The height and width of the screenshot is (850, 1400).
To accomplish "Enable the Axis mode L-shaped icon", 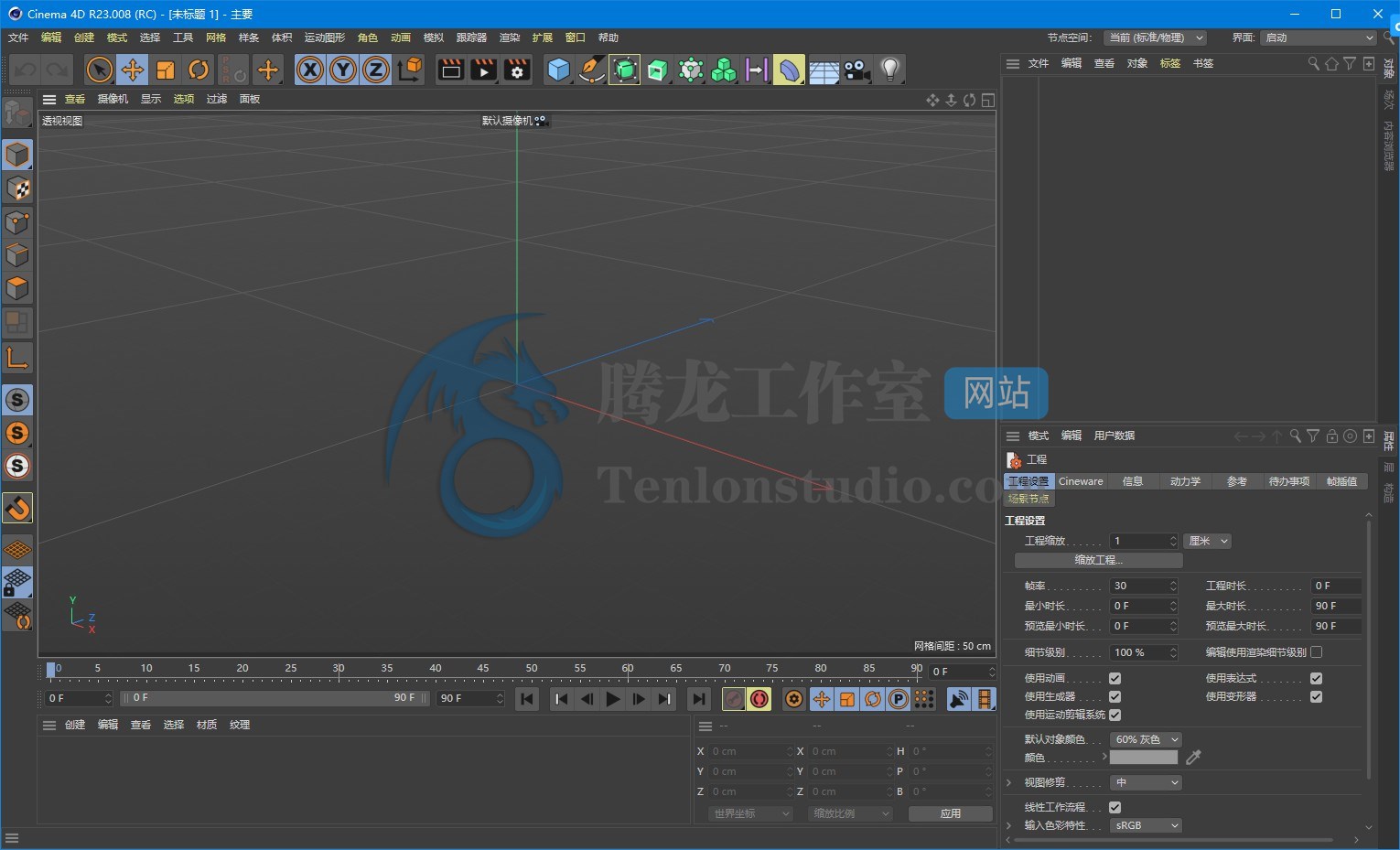I will click(x=17, y=357).
